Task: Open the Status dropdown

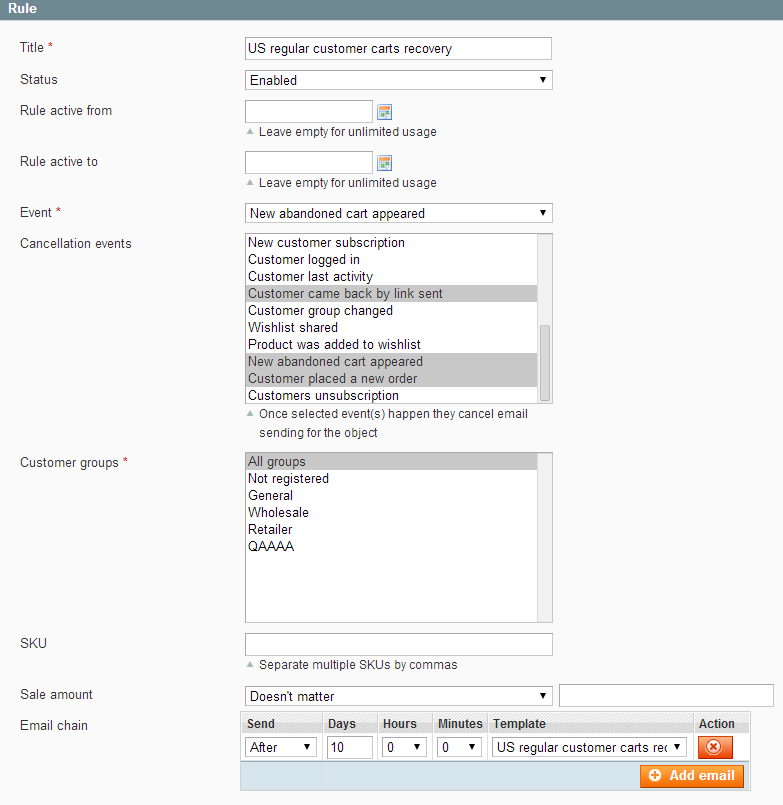Action: (398, 80)
